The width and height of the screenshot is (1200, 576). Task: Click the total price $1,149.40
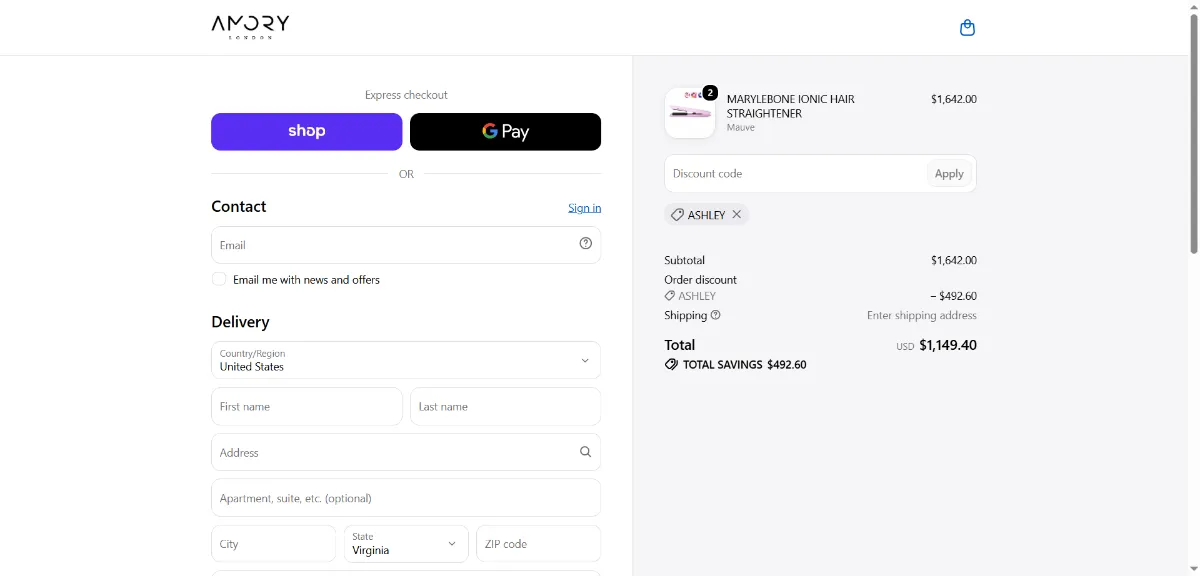tap(948, 345)
